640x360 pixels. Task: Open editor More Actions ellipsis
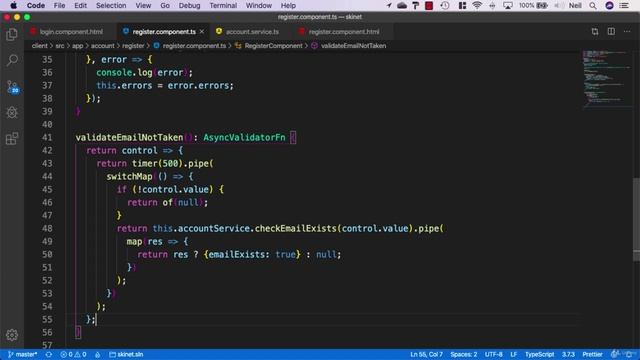(627, 31)
